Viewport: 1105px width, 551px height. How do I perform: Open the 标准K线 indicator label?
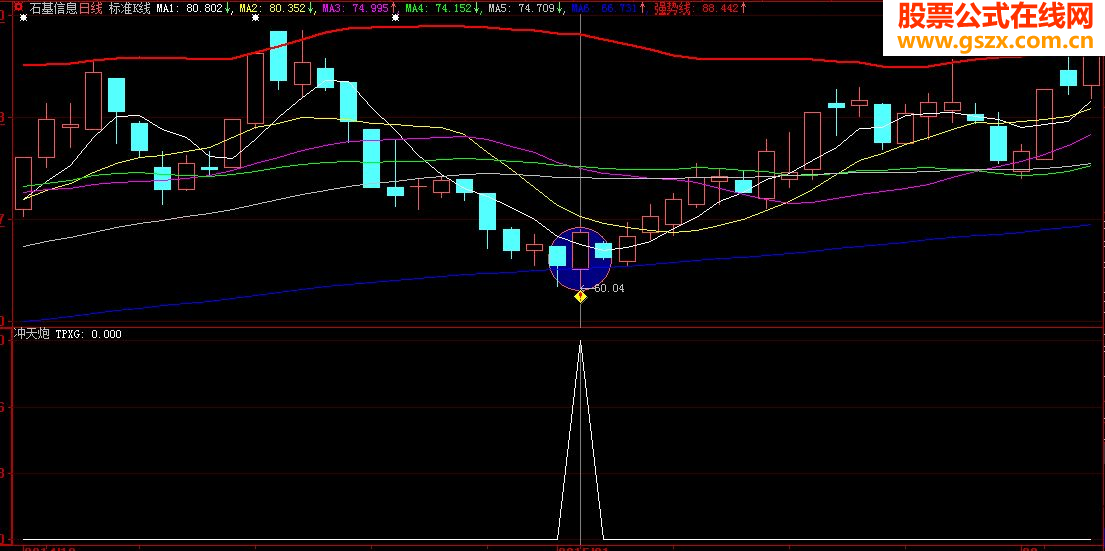coord(130,8)
